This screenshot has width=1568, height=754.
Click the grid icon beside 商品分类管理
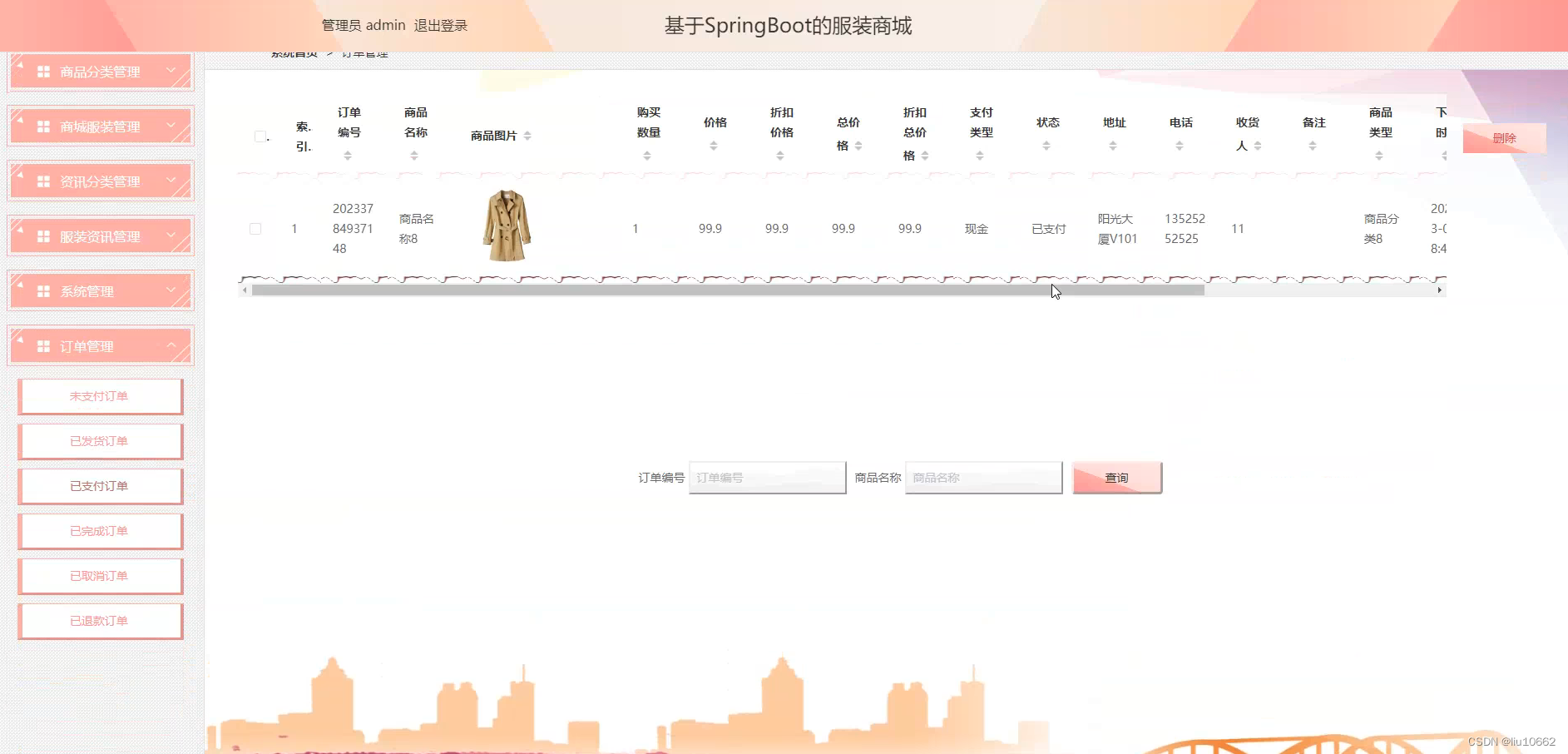[x=43, y=72]
